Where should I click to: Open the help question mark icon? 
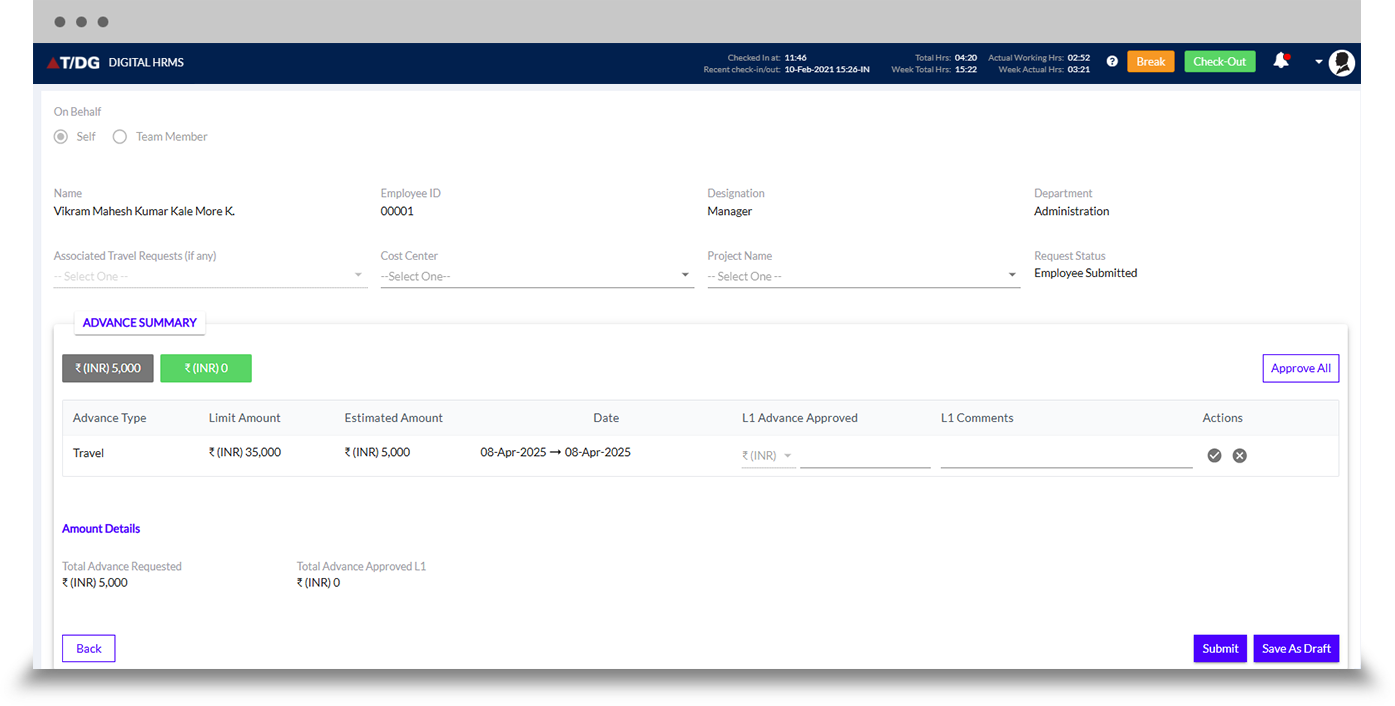1112,62
